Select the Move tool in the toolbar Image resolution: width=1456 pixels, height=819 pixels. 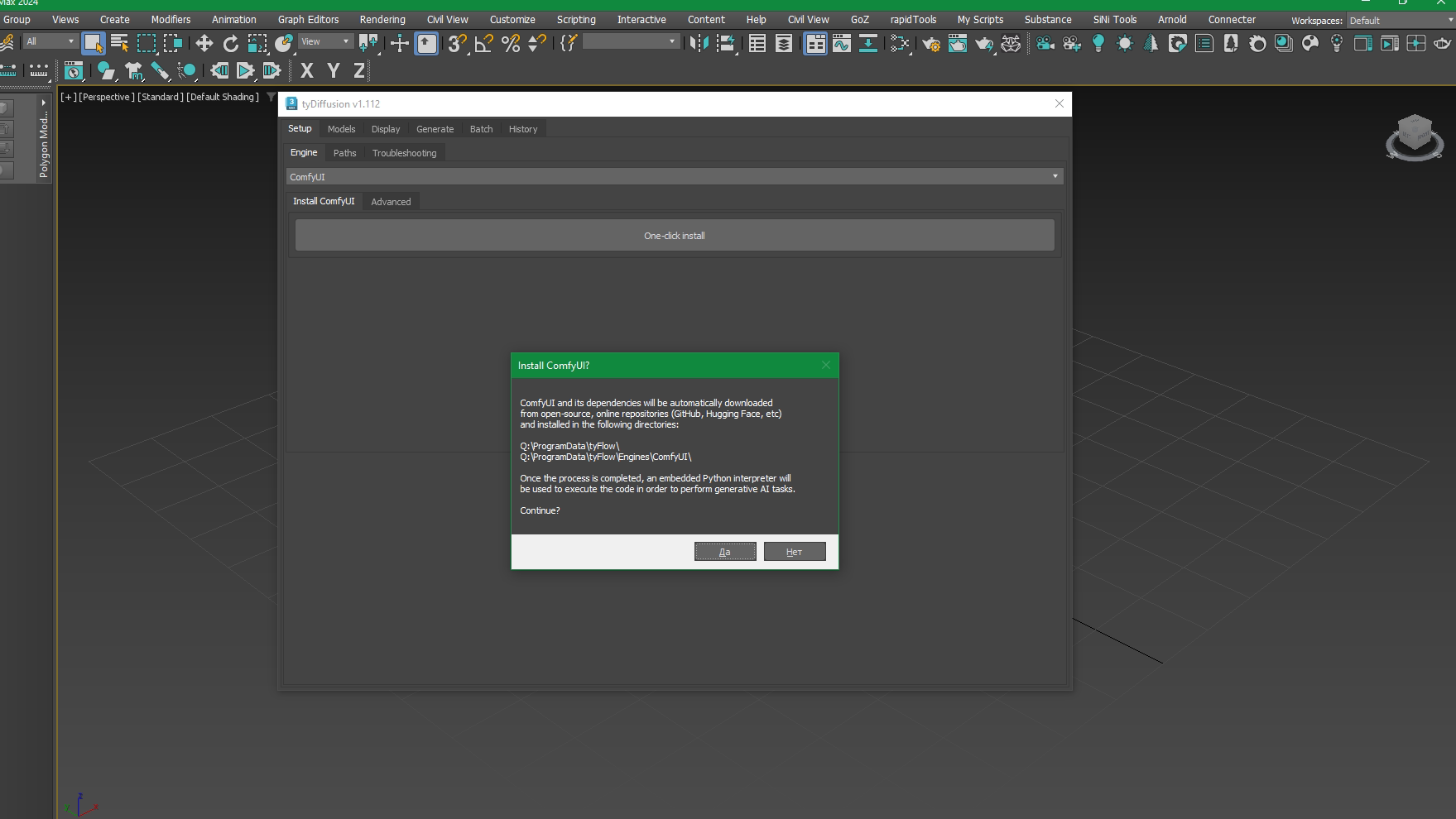coord(204,43)
